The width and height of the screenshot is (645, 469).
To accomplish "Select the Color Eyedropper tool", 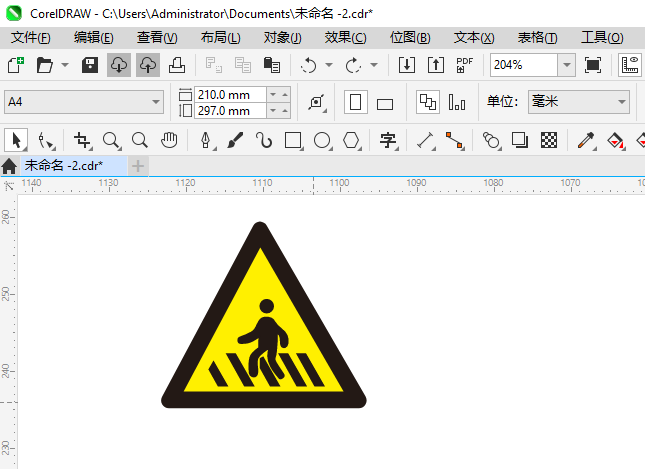I will (x=586, y=141).
